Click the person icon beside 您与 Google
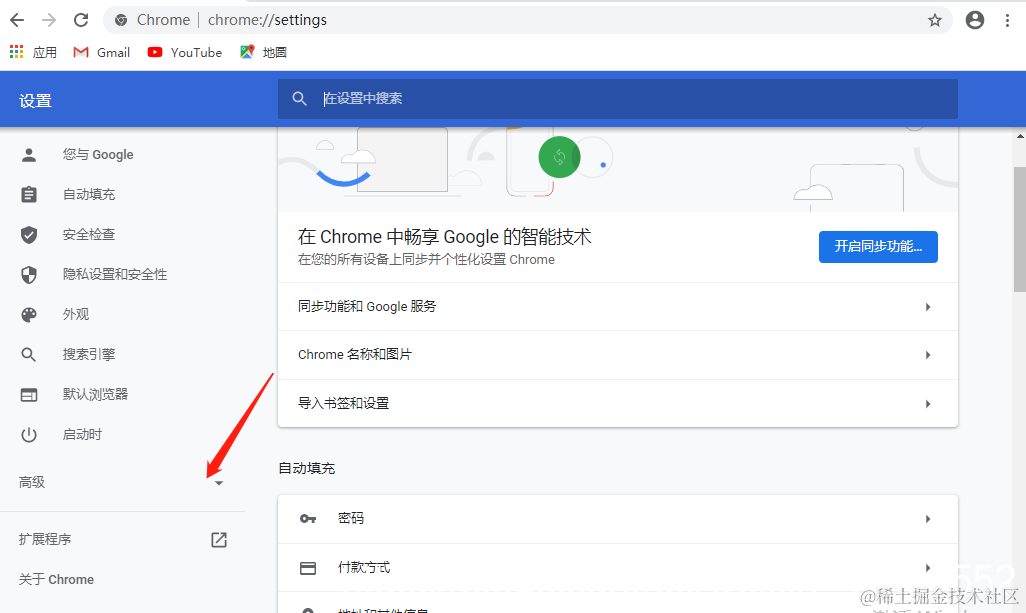 (x=29, y=155)
